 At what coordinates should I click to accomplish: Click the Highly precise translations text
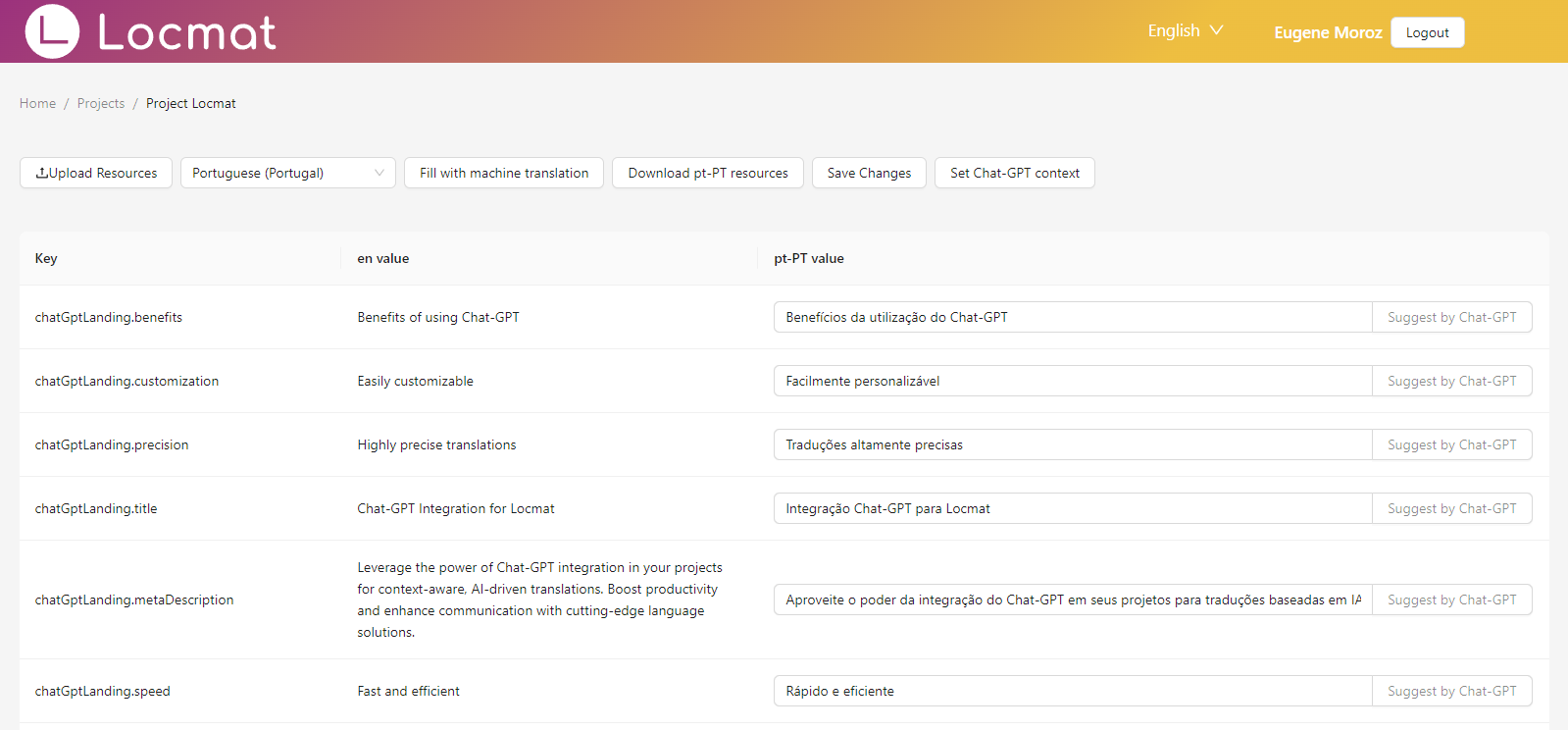tap(436, 444)
